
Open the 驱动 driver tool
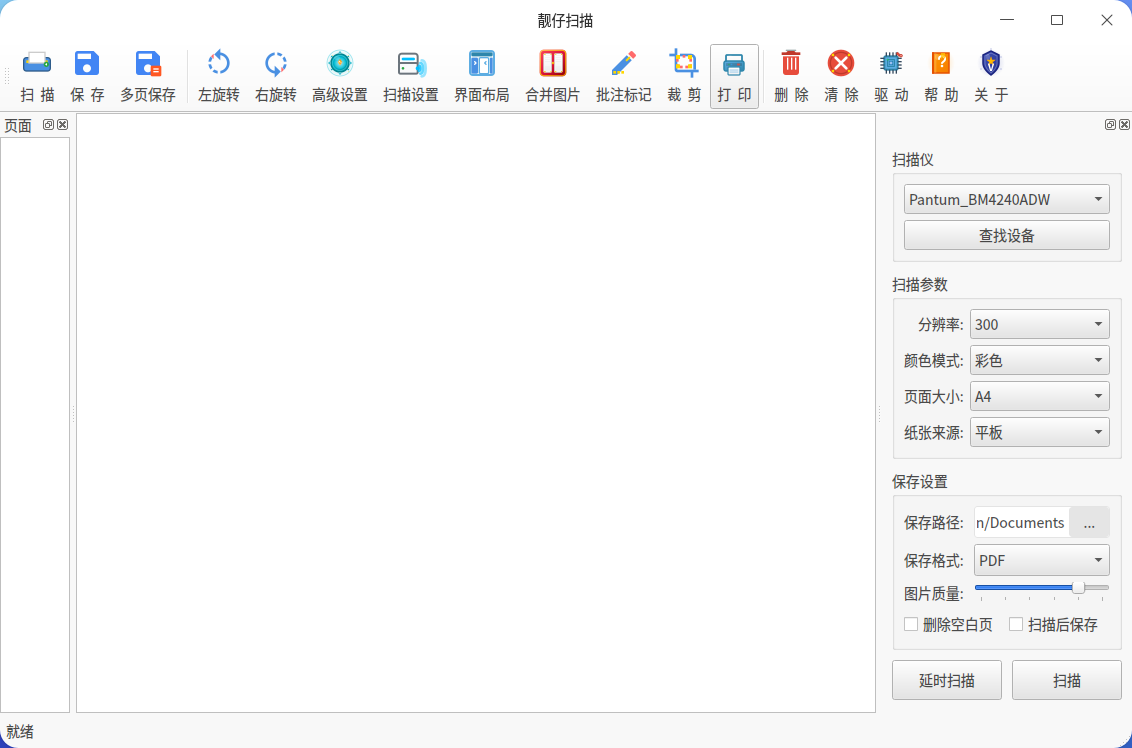891,76
